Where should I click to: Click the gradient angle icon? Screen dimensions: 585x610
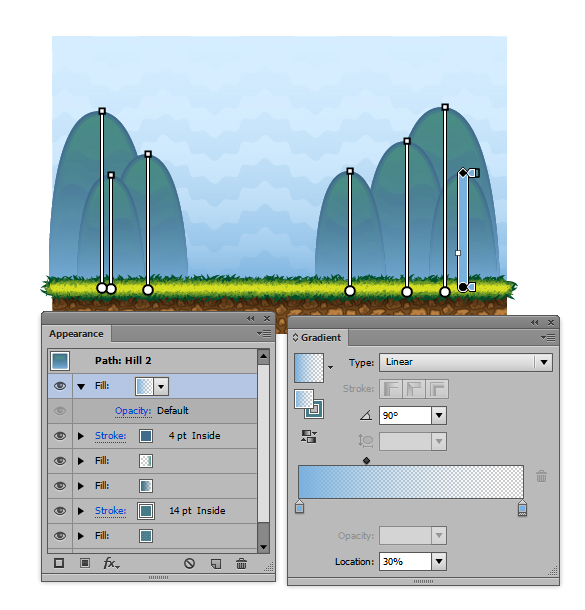(366, 415)
